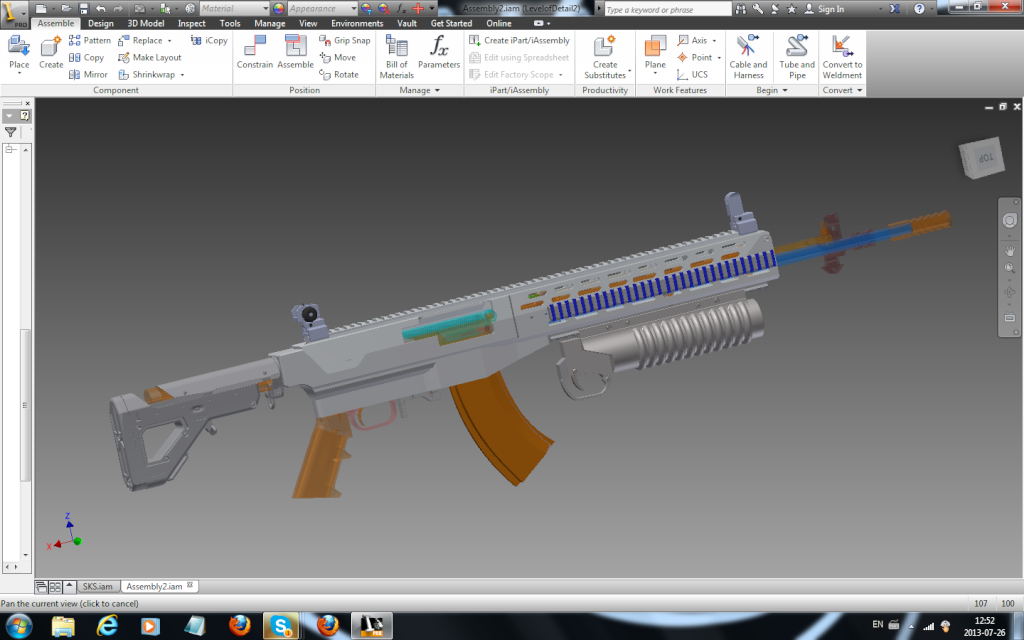Expand the browser tree root node

pos(10,150)
